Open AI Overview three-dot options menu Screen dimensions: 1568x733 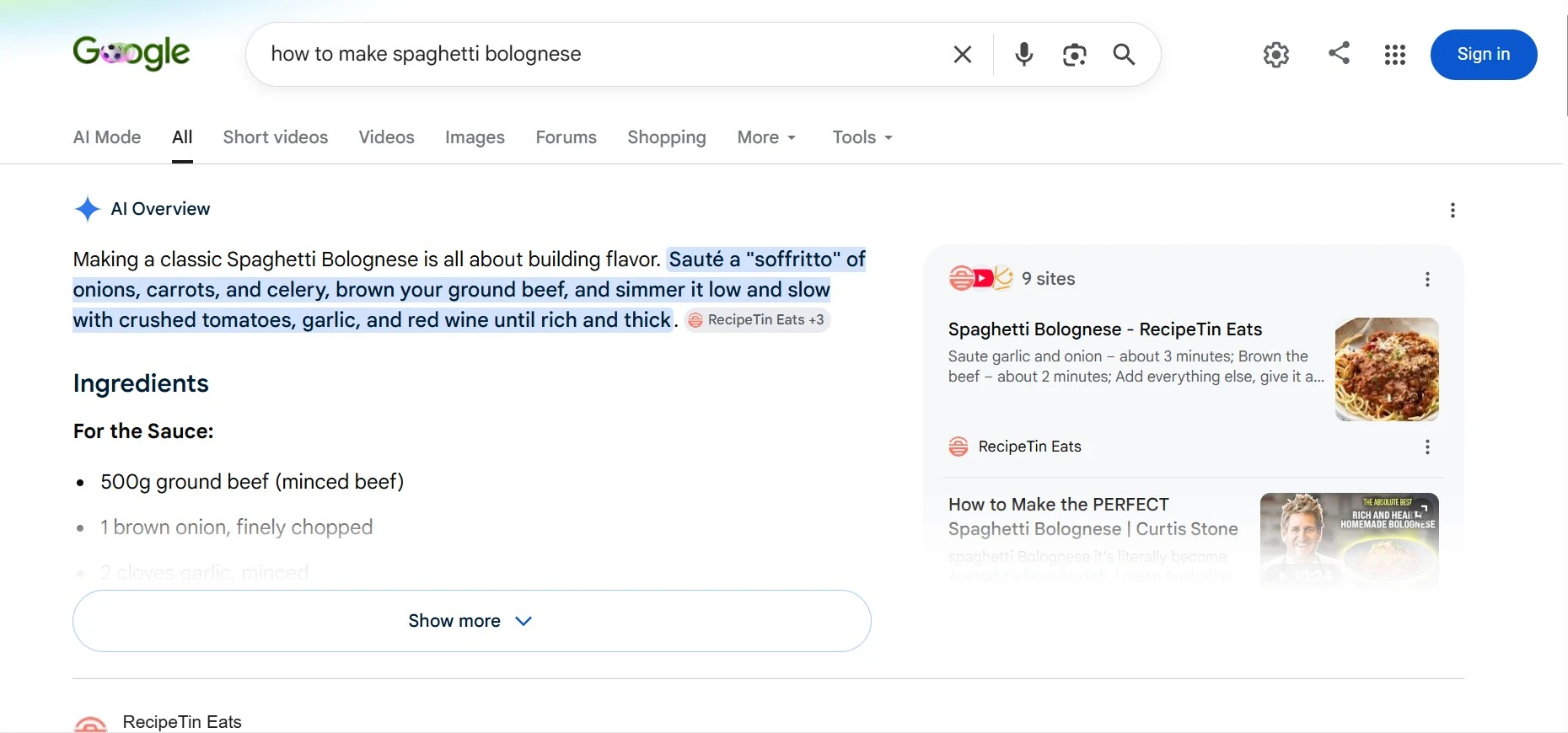[1453, 210]
